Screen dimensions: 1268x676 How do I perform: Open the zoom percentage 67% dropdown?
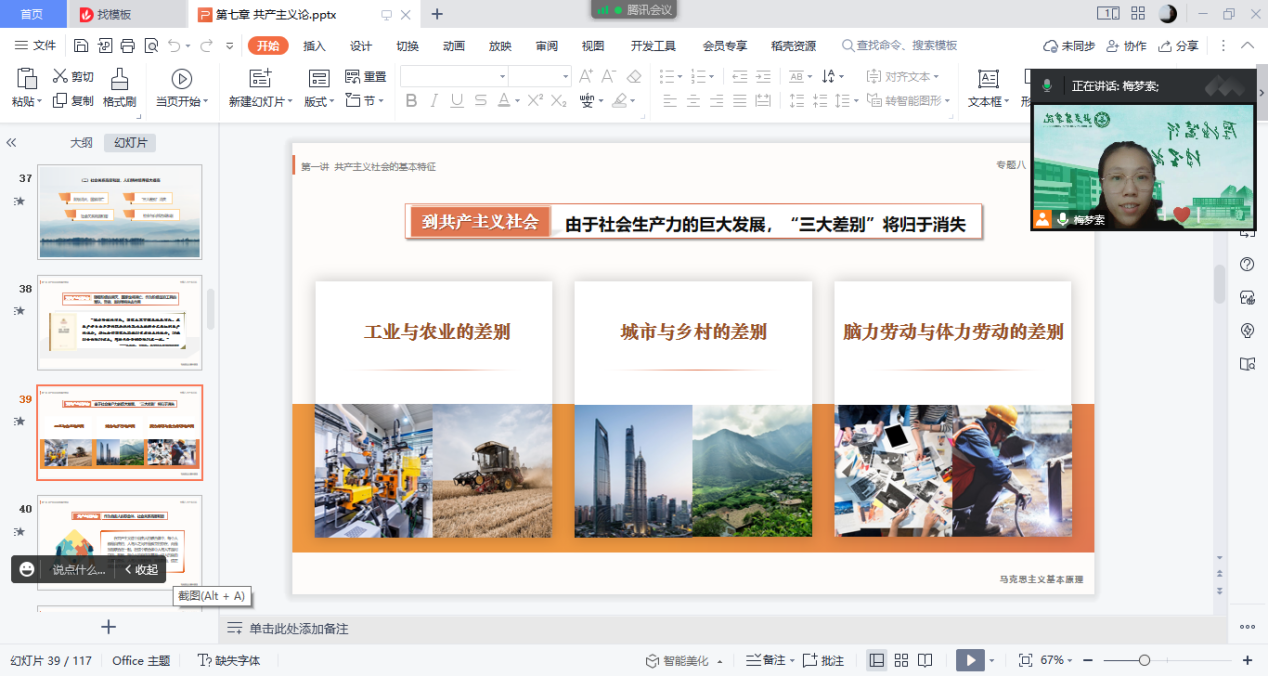click(x=1057, y=660)
